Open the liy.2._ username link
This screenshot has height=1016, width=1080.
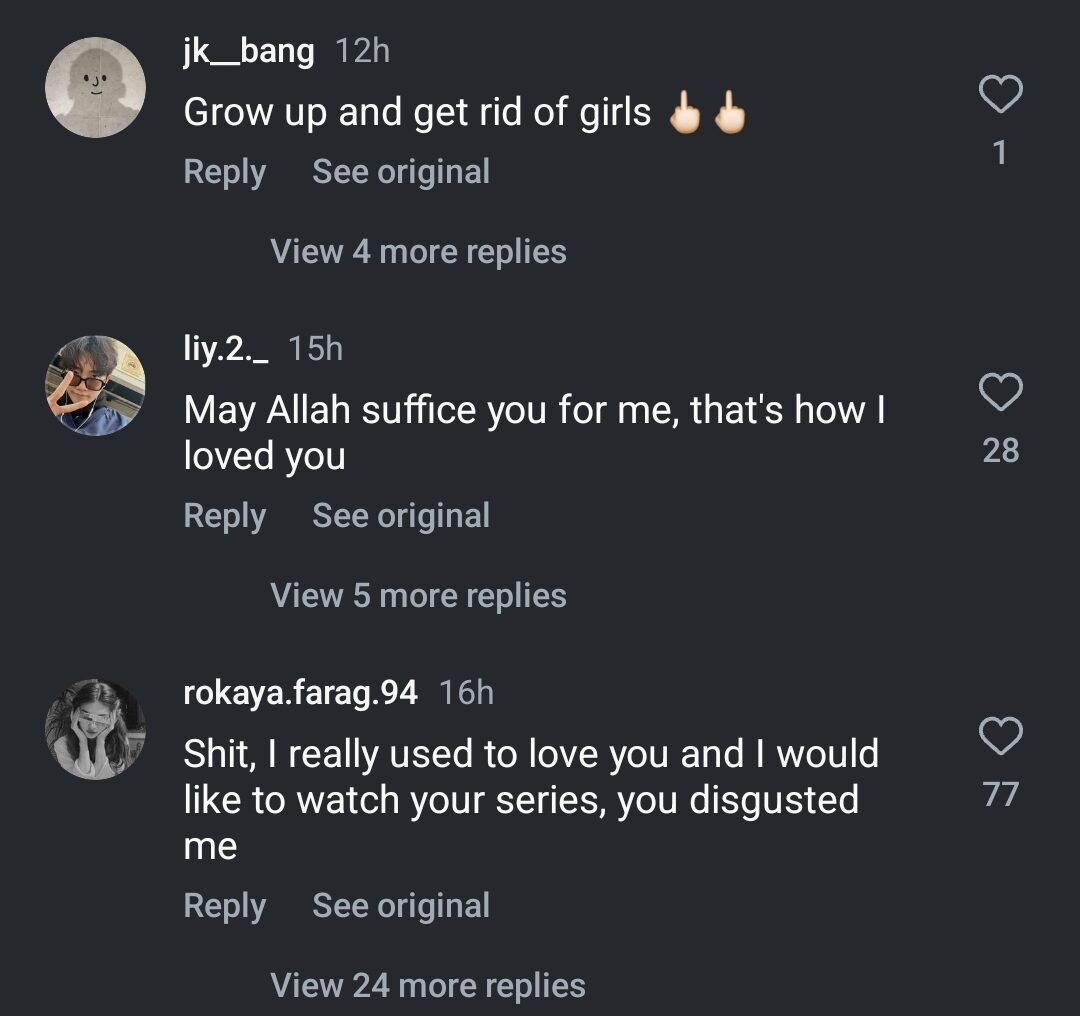coord(226,348)
